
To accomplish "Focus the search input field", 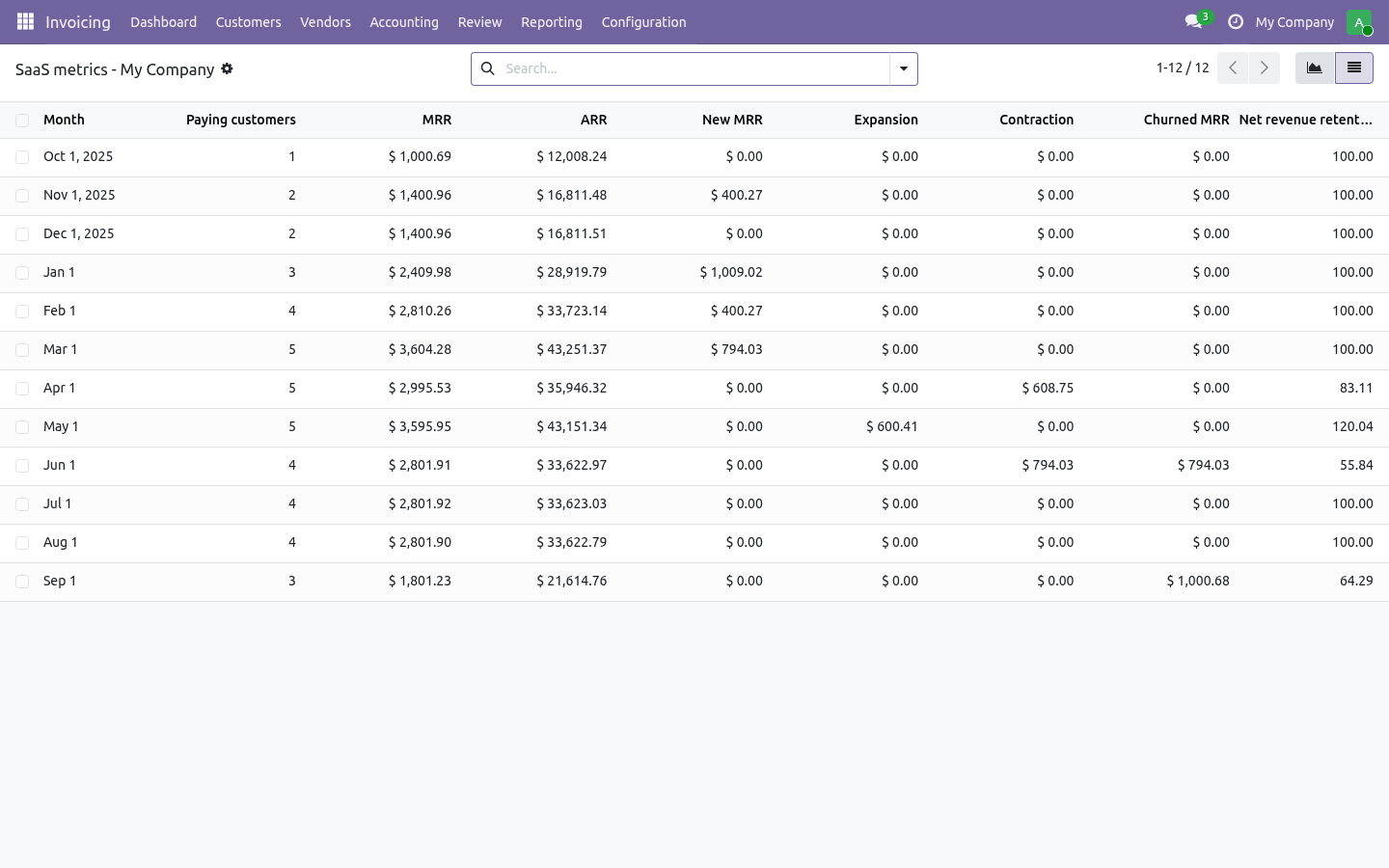I will coord(694,68).
